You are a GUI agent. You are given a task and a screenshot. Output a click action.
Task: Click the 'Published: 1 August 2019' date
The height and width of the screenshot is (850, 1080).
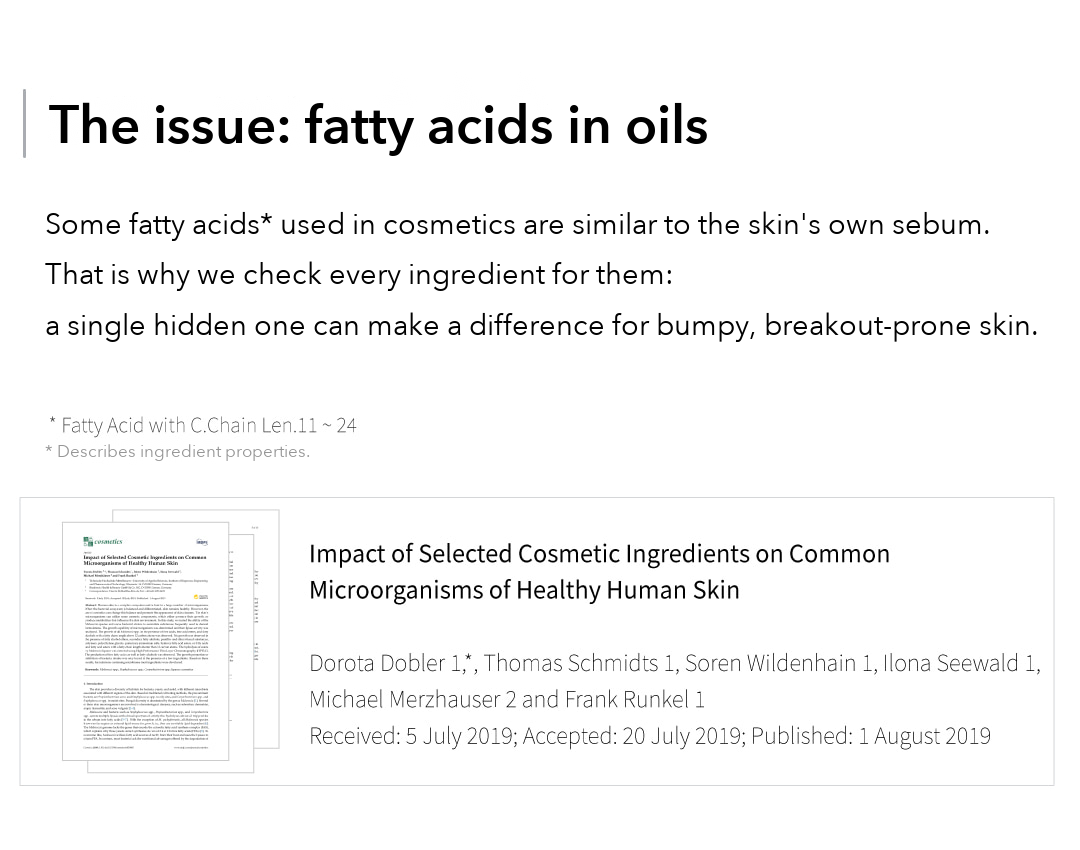(x=871, y=736)
